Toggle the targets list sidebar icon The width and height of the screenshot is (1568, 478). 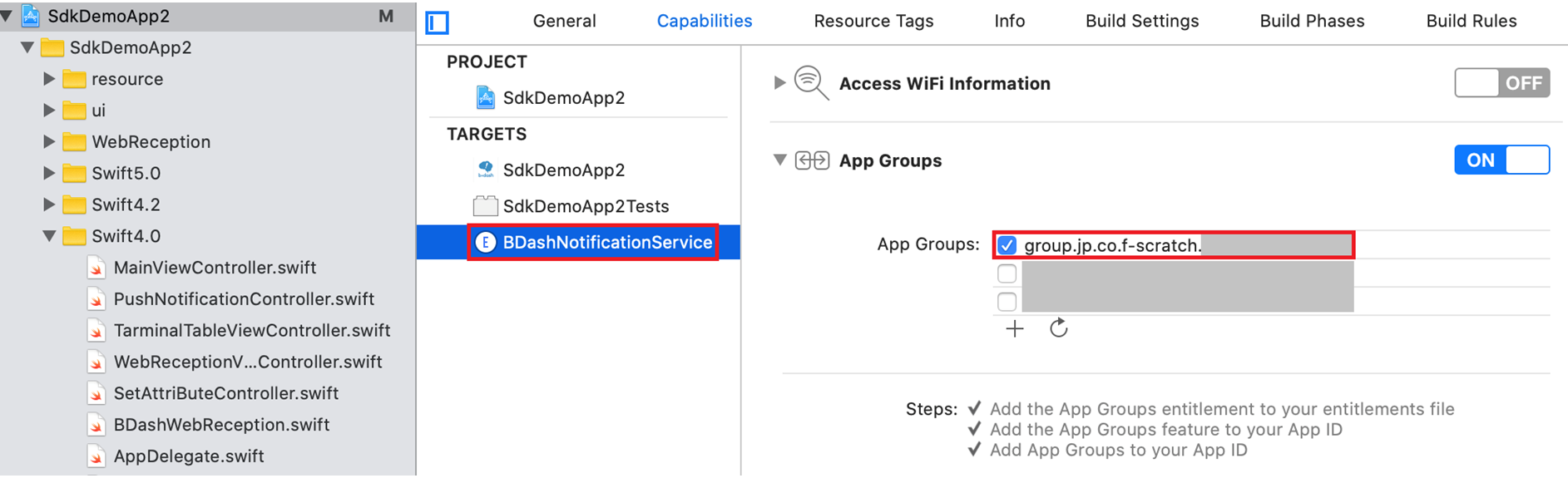(437, 22)
